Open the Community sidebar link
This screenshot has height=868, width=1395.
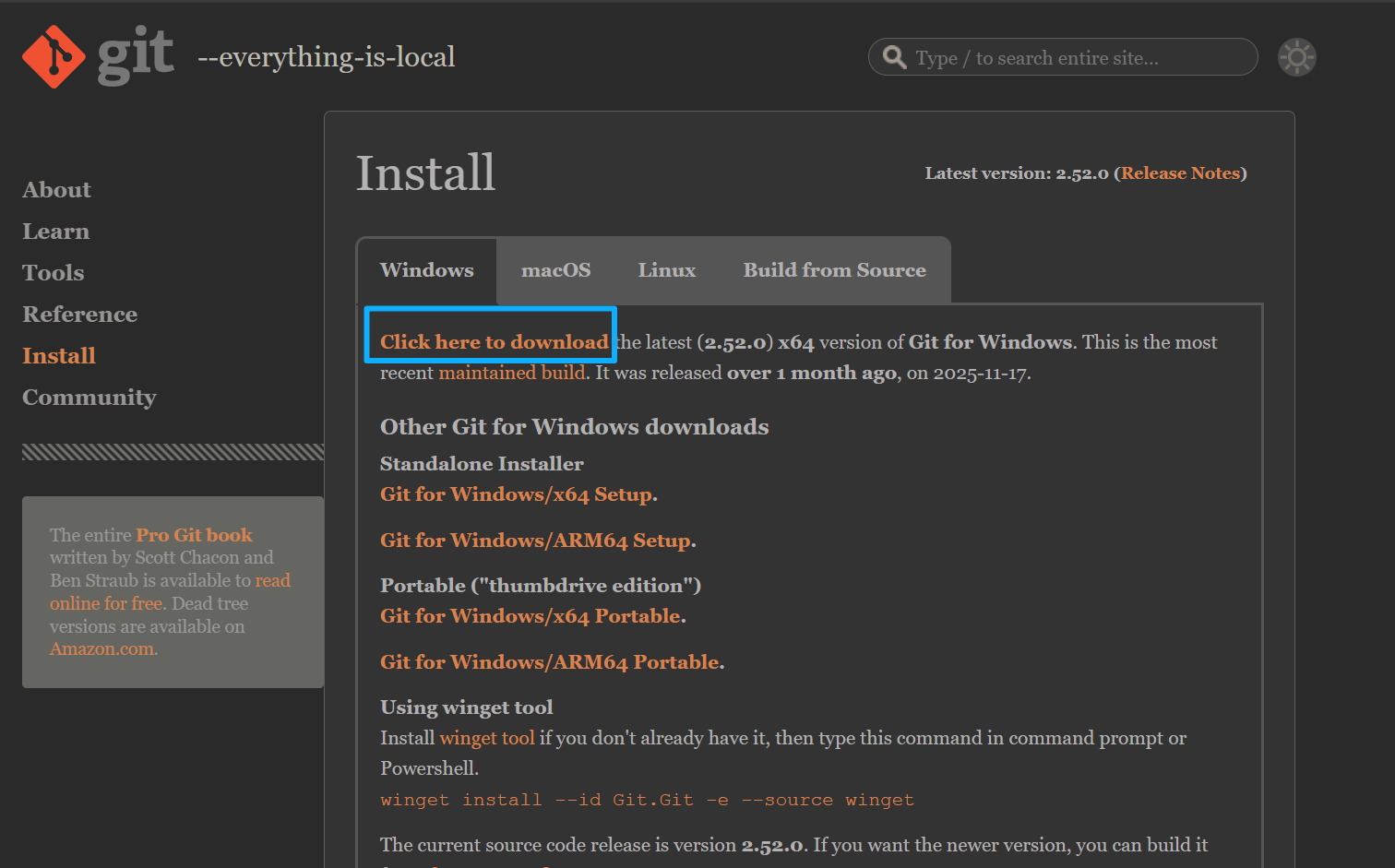pyautogui.click(x=89, y=398)
